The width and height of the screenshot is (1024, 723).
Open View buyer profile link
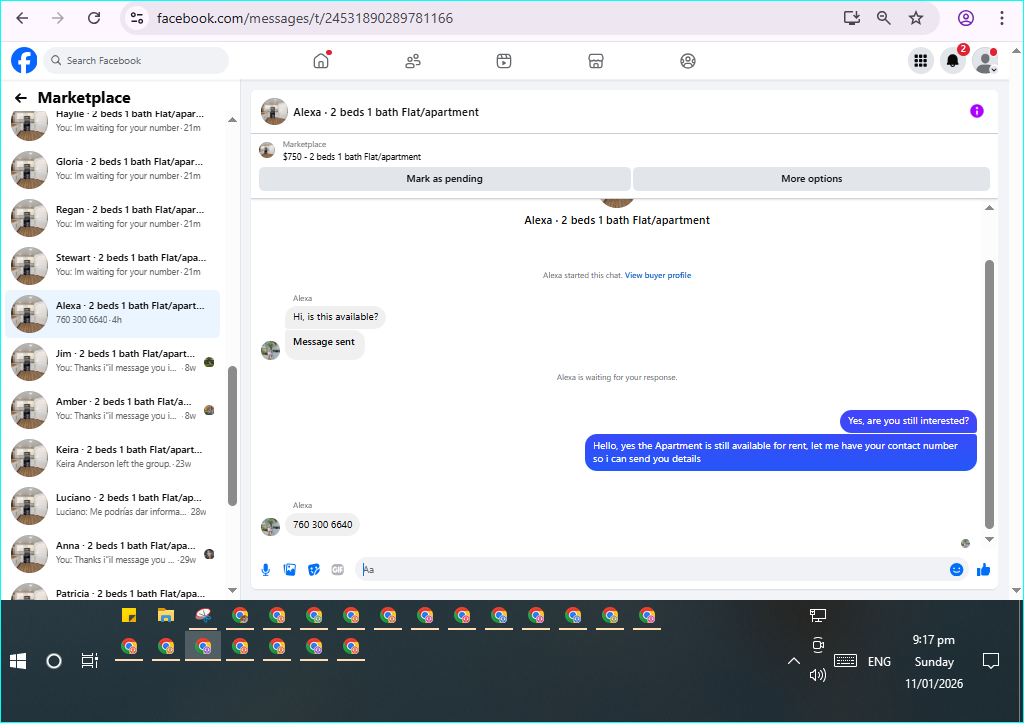(x=658, y=276)
